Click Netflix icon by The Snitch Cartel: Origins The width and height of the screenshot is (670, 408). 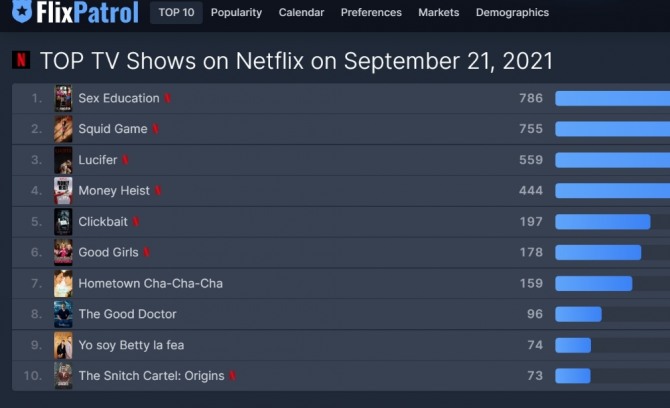[233, 376]
